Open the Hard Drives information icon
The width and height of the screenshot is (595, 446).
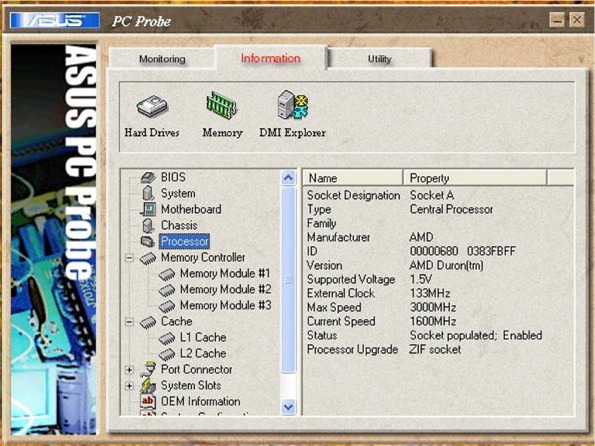pyautogui.click(x=152, y=107)
